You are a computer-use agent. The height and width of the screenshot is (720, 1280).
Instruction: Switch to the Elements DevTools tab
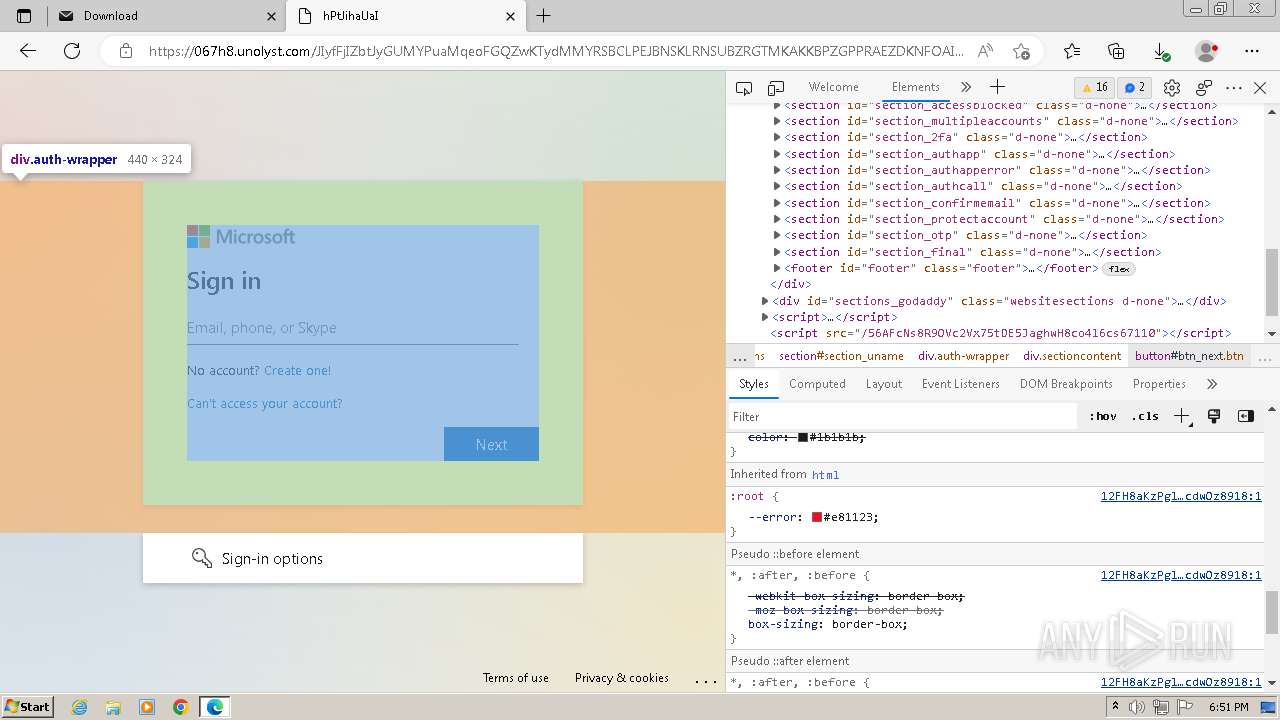915,87
